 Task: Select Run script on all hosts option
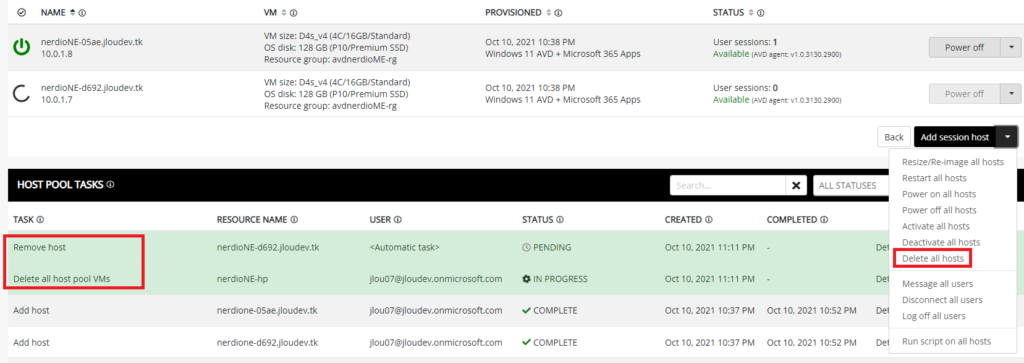tap(946, 341)
